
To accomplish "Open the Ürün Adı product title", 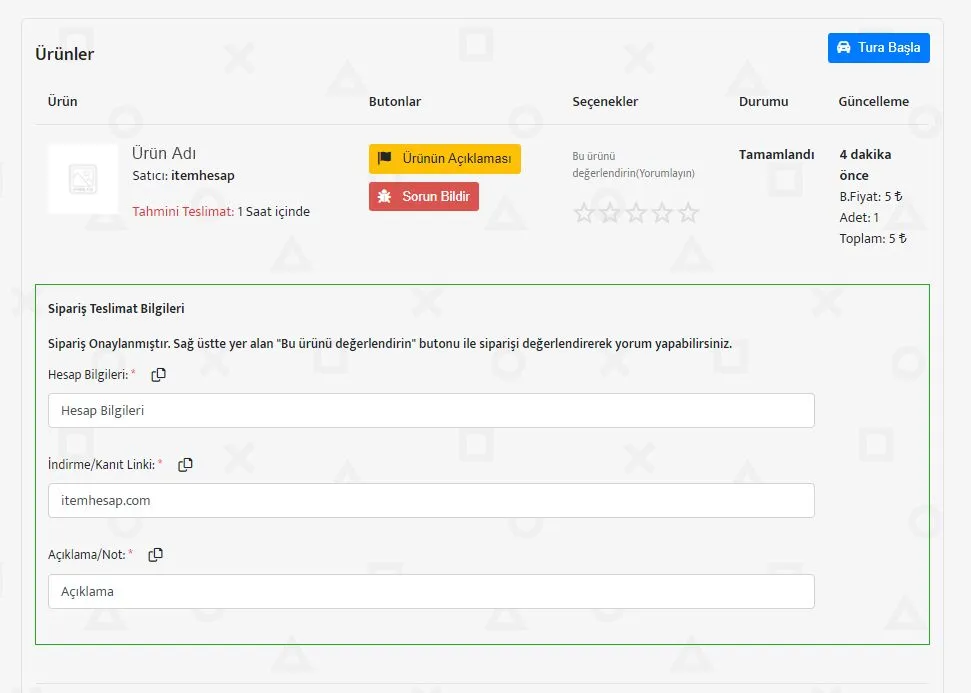I will [x=164, y=153].
